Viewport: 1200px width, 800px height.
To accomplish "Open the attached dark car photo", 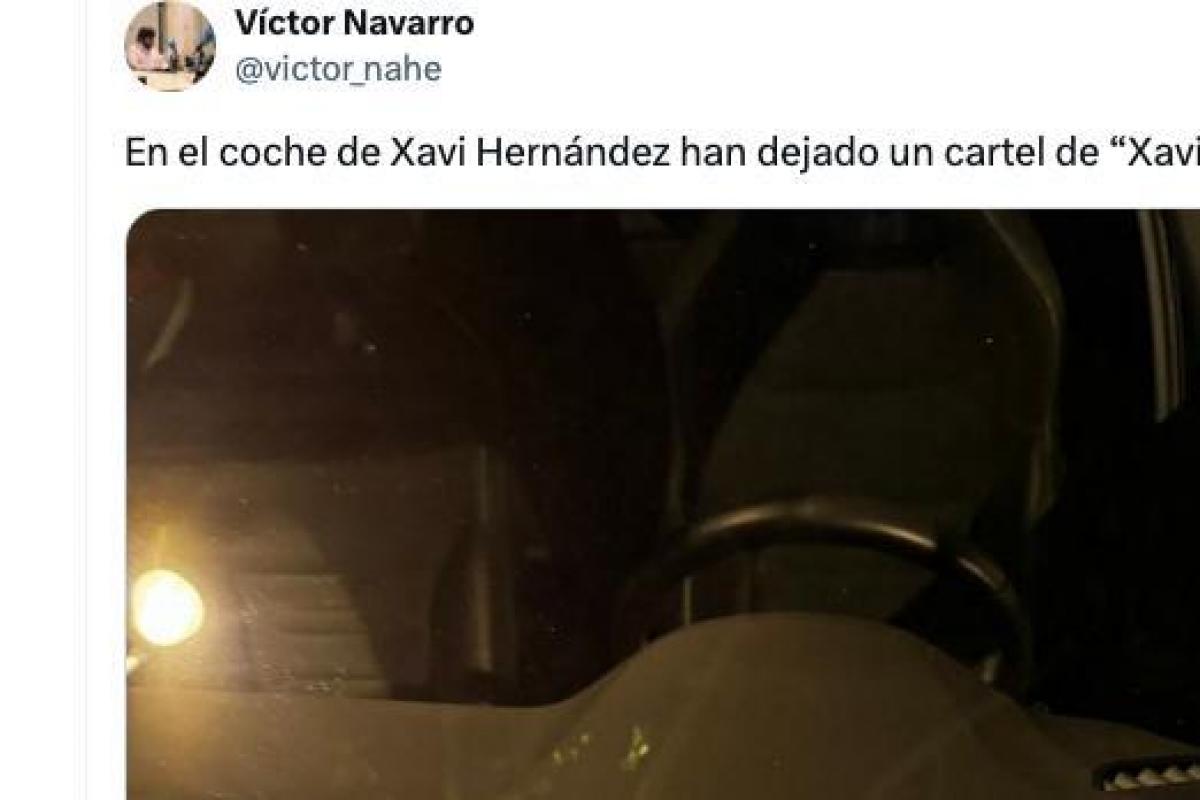I will 663,505.
